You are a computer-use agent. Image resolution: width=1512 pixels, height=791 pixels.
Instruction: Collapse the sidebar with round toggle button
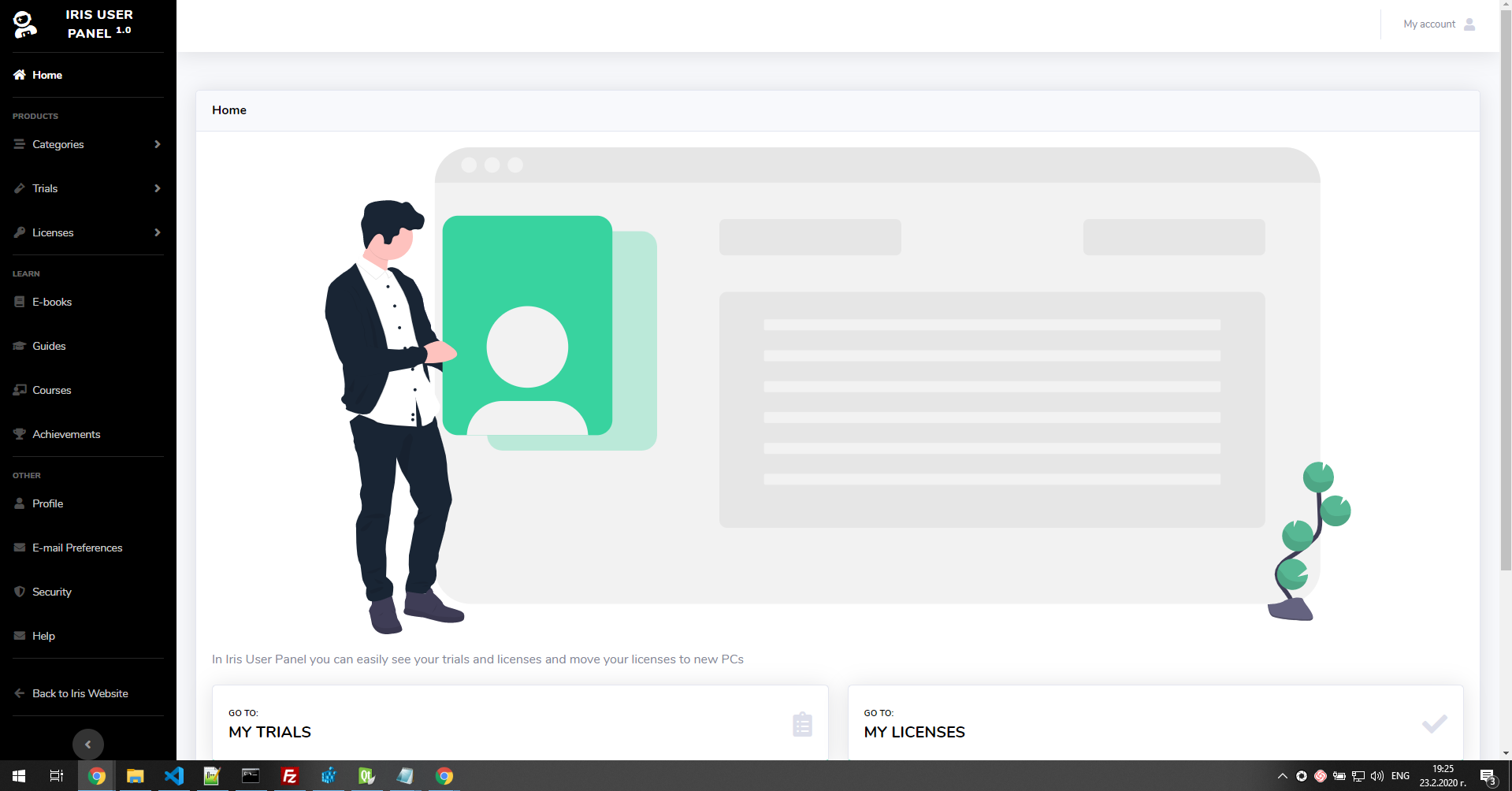88,745
